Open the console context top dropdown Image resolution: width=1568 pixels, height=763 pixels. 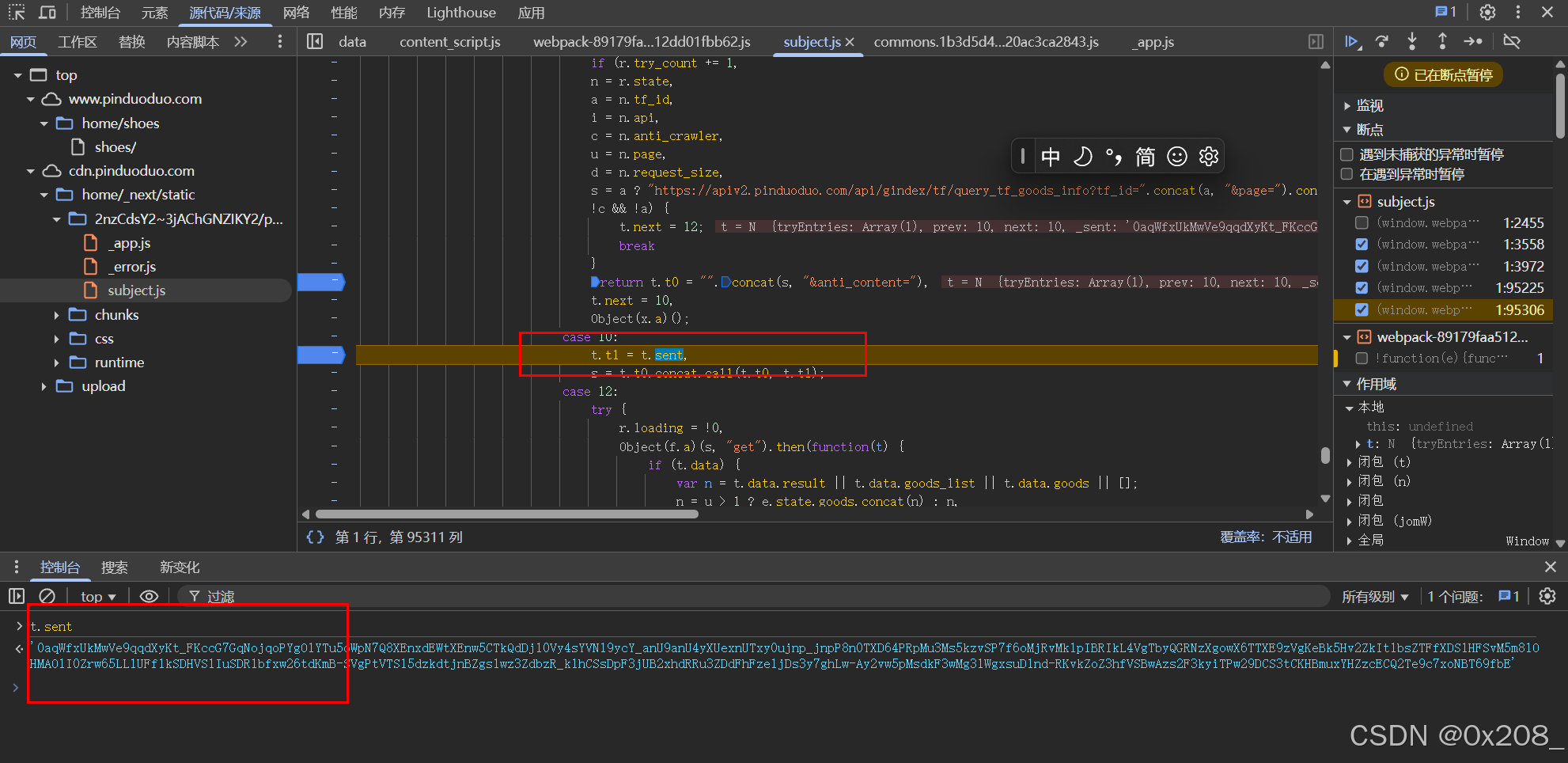pos(98,596)
